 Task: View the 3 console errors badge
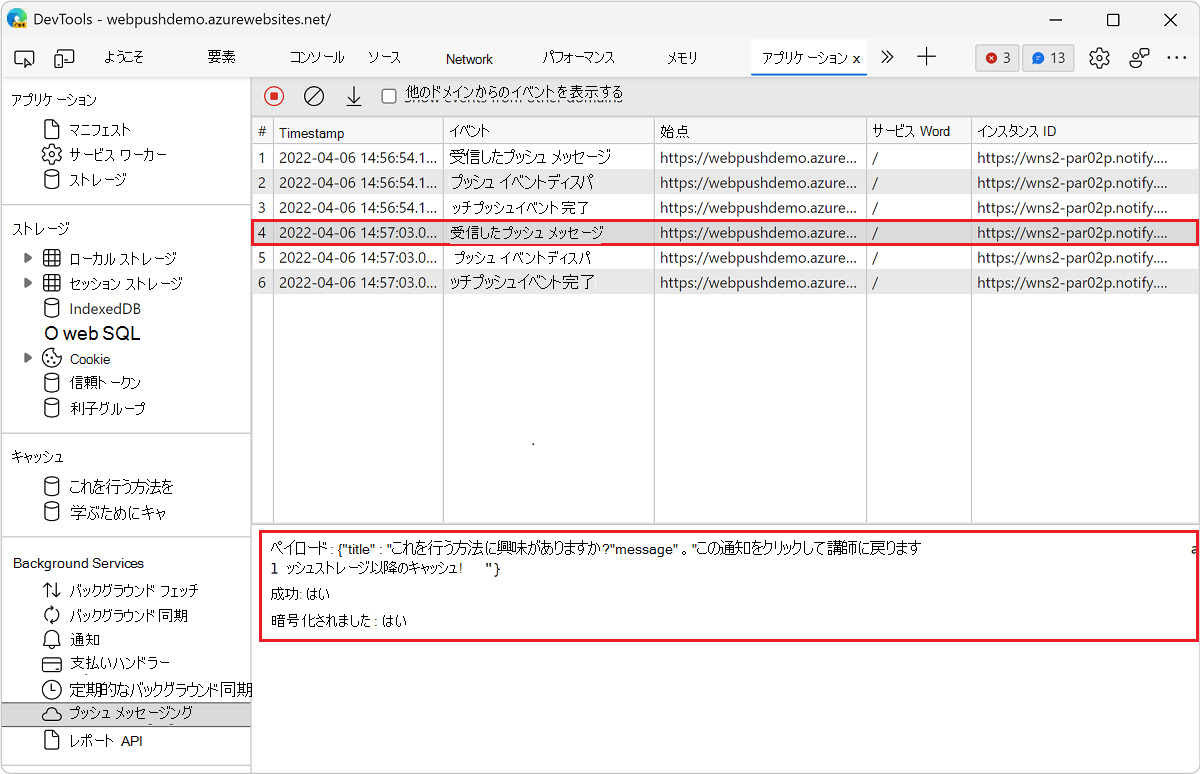click(x=996, y=57)
